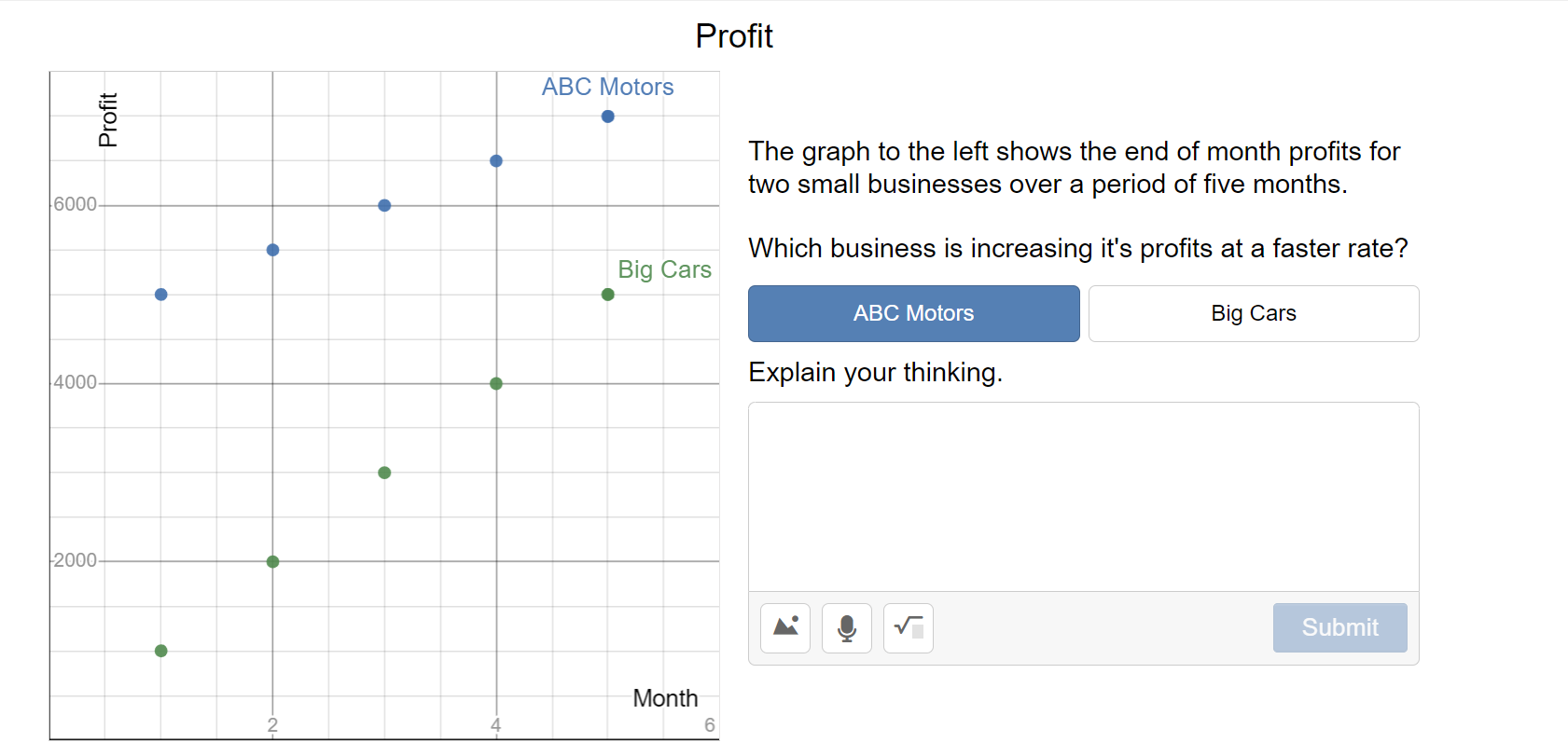Click the highest blue point under ABC Motors label
The image size is (1568, 756).
(608, 117)
